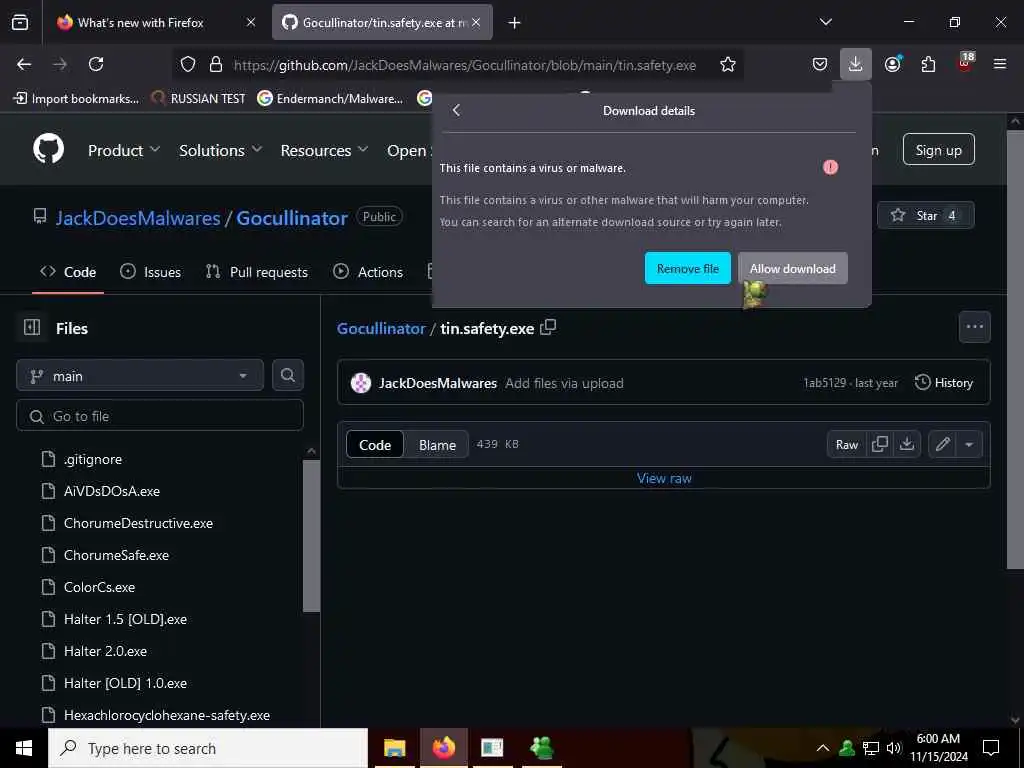Switch to What's new with Firefox tab
Screen dimensions: 1024x768
[x=140, y=22]
